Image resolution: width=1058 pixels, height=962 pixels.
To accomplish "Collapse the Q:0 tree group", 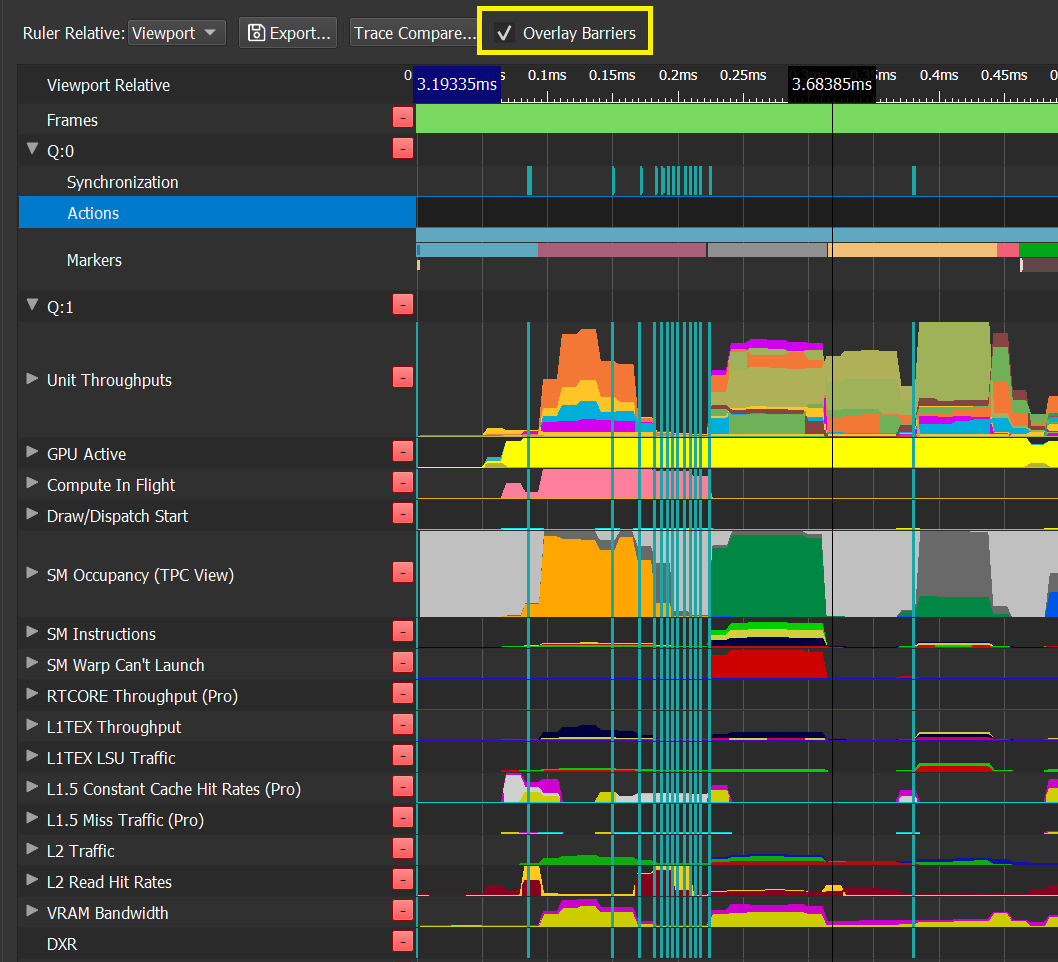I will click(32, 149).
